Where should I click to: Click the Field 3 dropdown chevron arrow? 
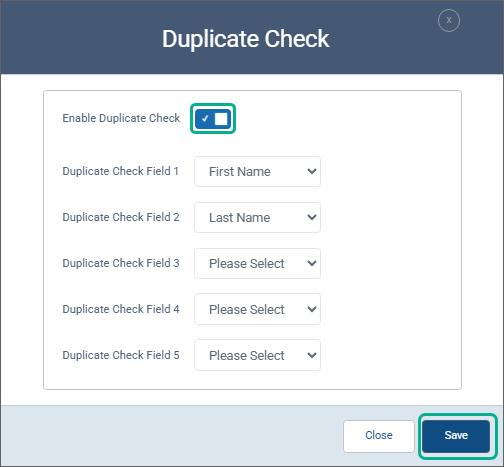(x=312, y=263)
